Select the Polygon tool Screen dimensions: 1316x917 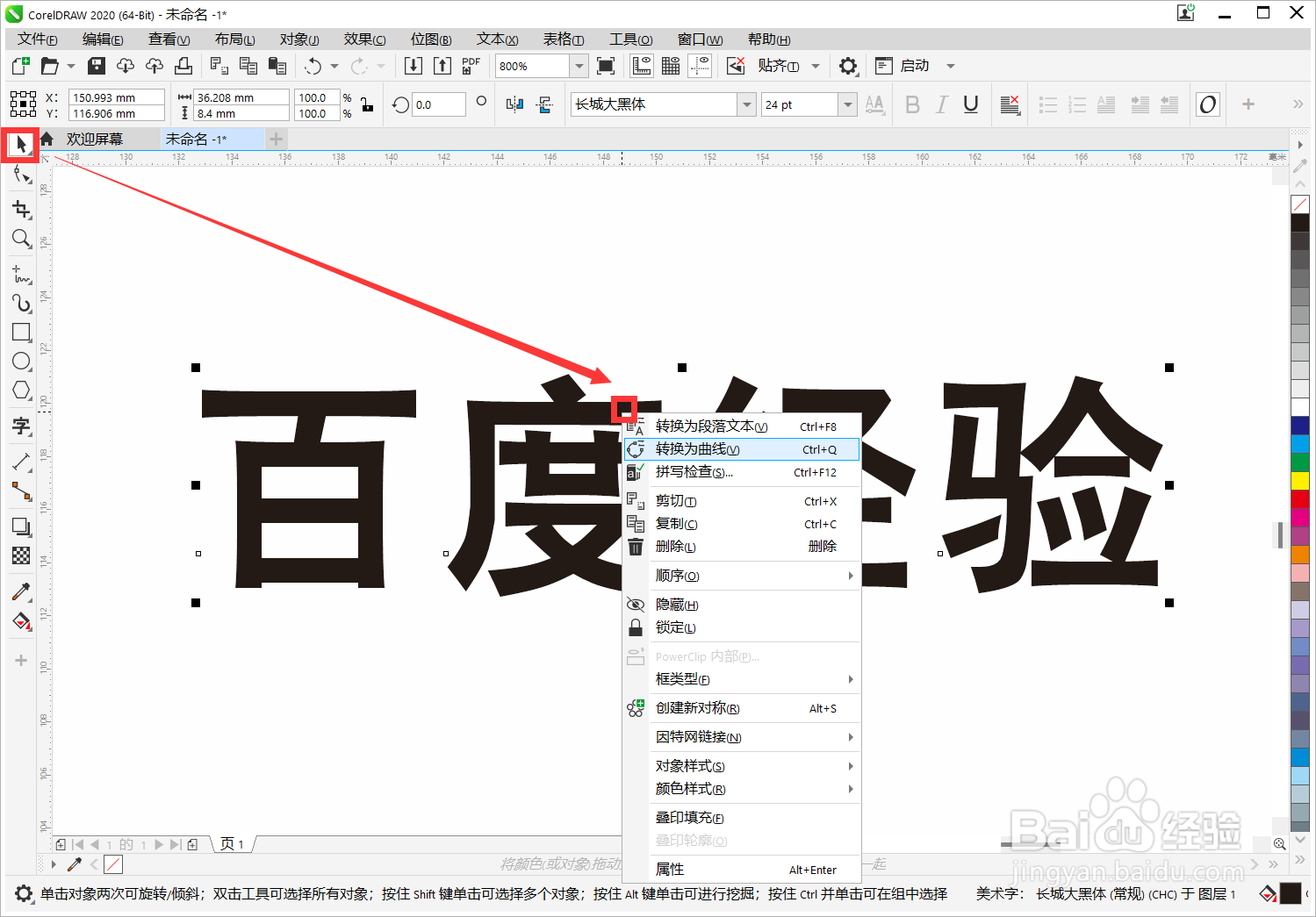(x=21, y=390)
